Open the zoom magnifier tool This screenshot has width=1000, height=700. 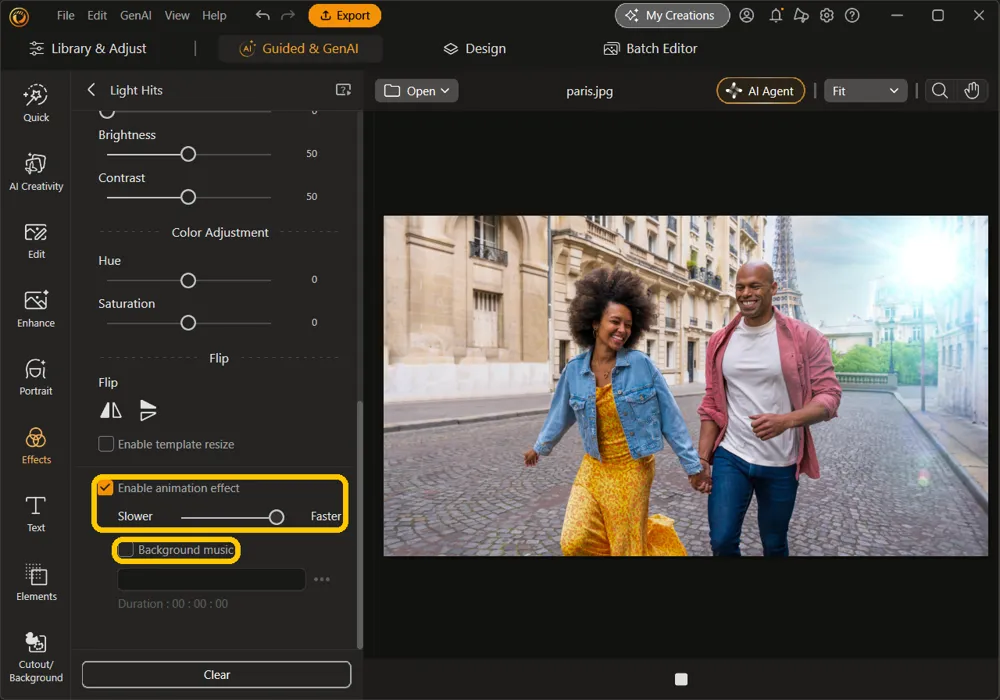coord(939,91)
